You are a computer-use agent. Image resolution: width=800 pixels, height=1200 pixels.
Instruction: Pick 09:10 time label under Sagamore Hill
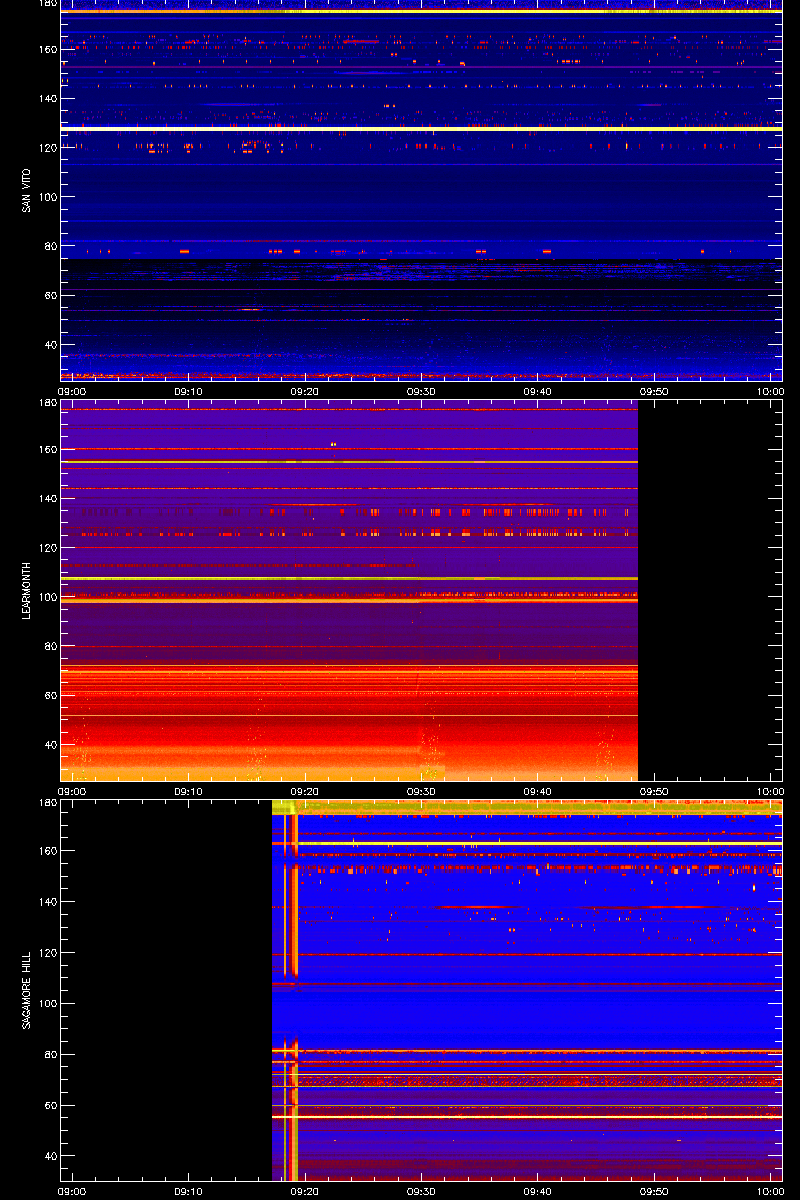point(188,1191)
